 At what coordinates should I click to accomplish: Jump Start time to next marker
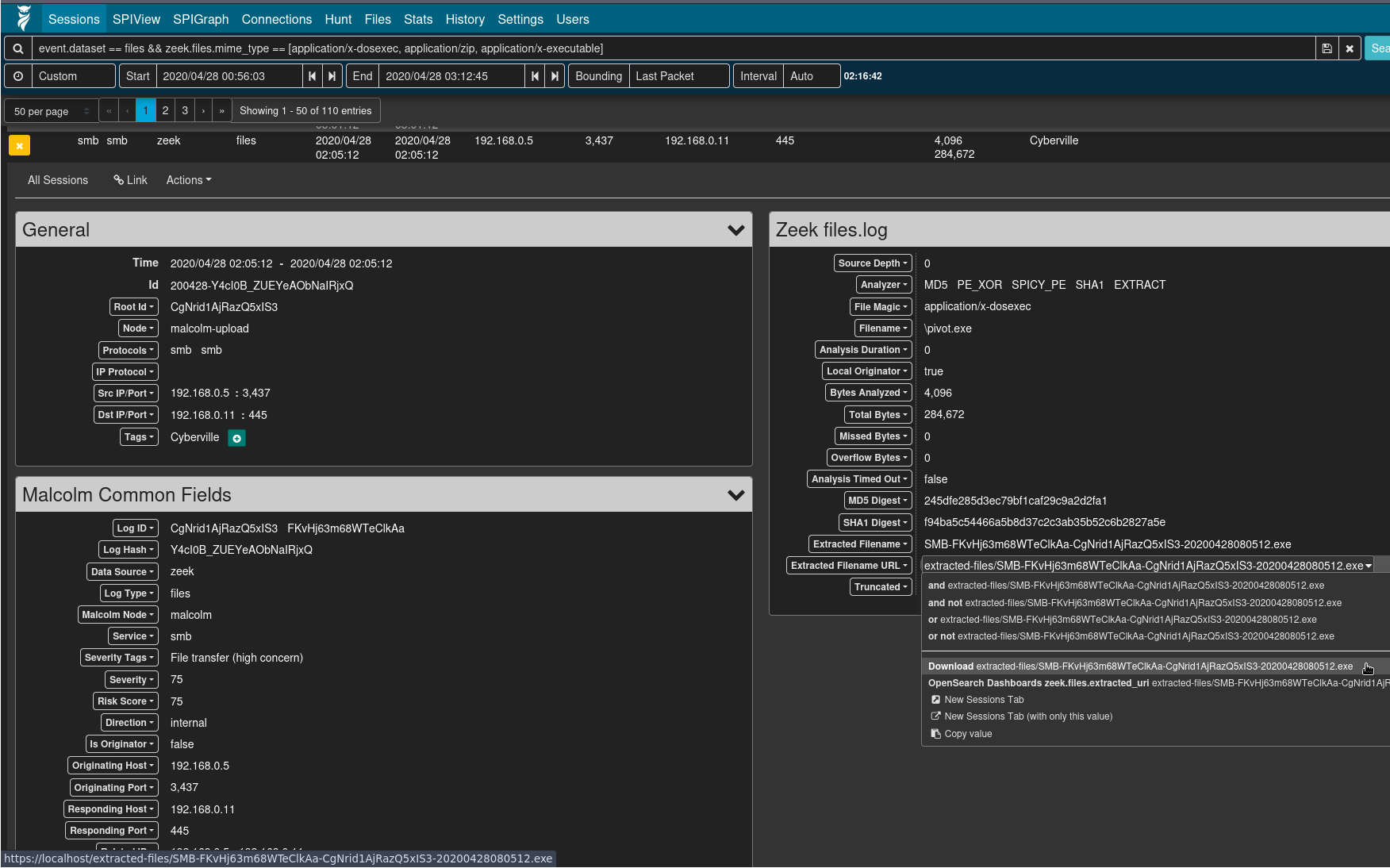click(332, 76)
